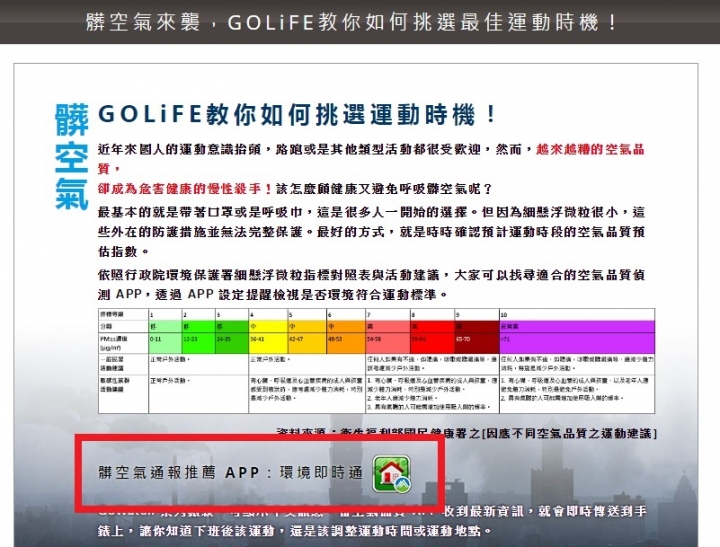Click the dark banner title 髒空氣來襲
Screen dimensions: 720x547
143,22
